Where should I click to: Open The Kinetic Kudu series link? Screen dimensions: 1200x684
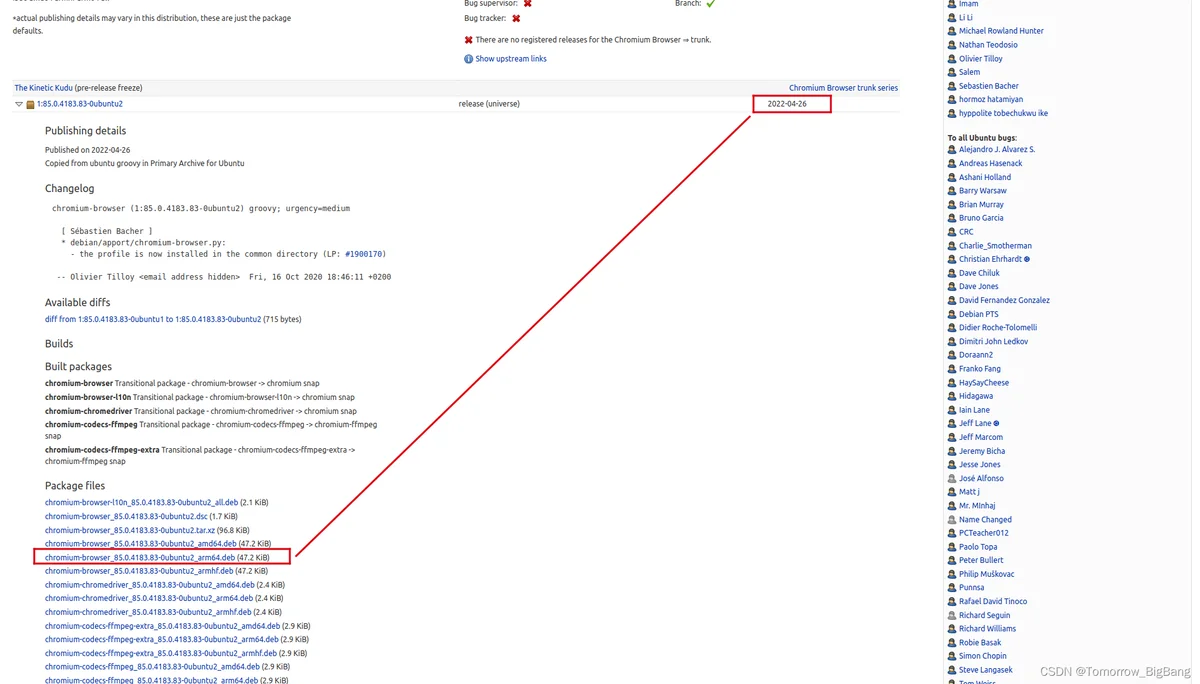(43, 88)
